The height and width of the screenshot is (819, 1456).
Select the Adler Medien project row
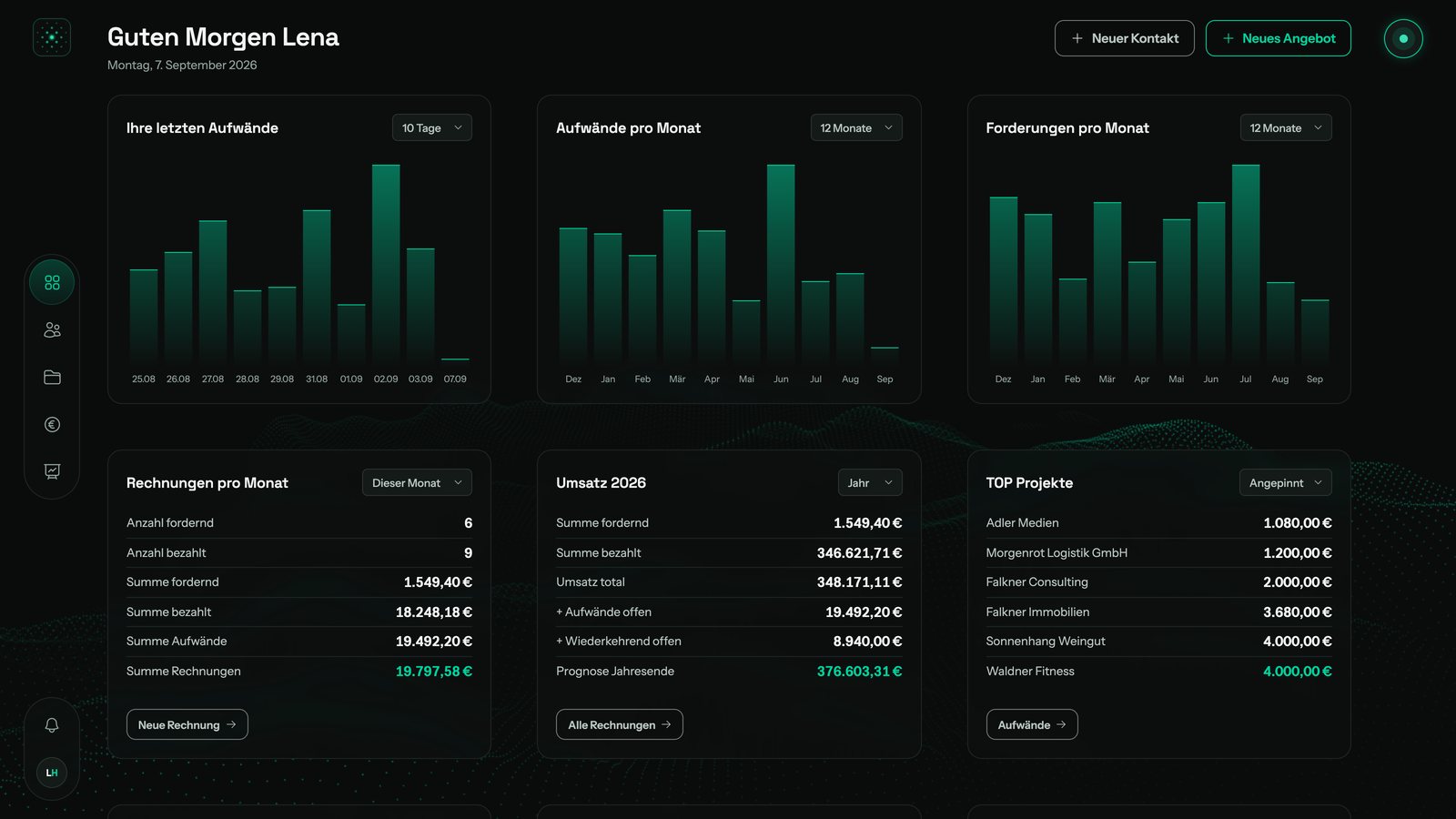(1158, 523)
